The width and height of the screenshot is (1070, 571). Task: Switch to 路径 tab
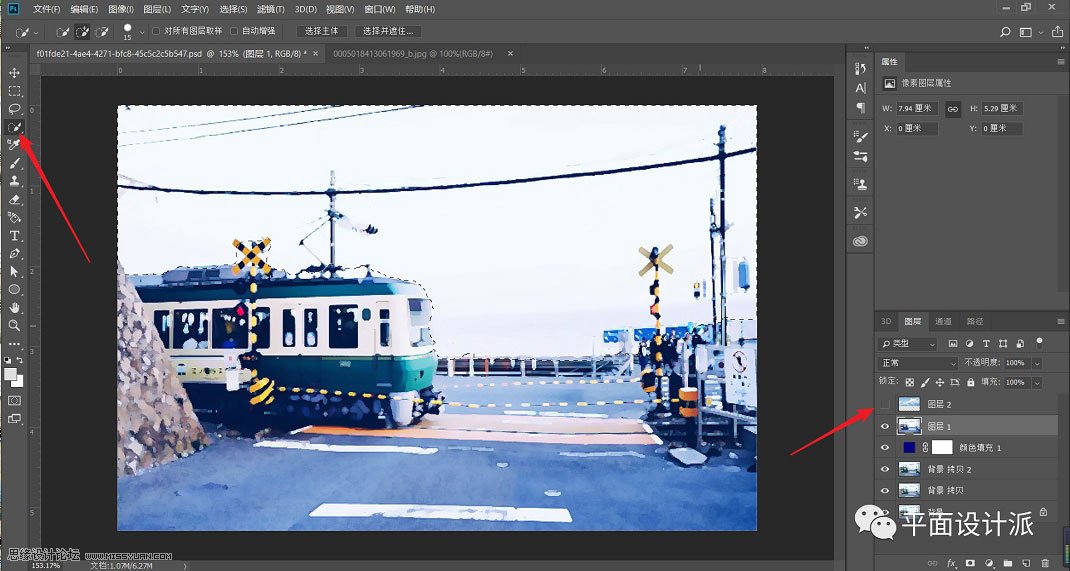point(974,321)
